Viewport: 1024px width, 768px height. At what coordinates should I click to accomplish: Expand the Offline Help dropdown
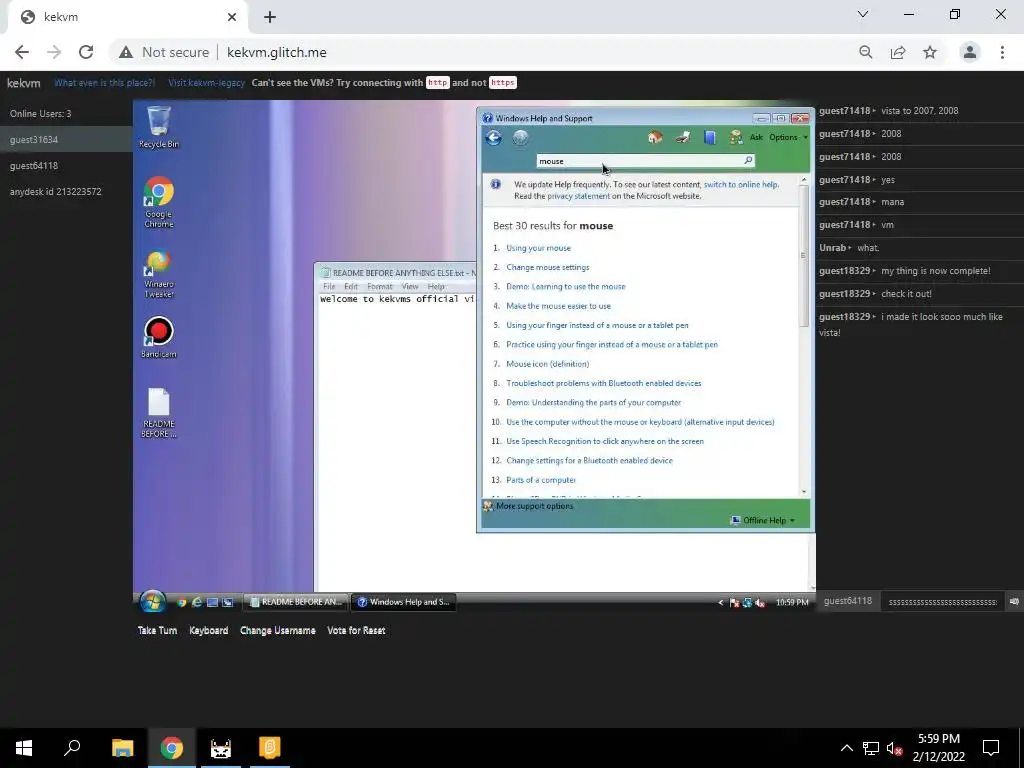(x=763, y=520)
